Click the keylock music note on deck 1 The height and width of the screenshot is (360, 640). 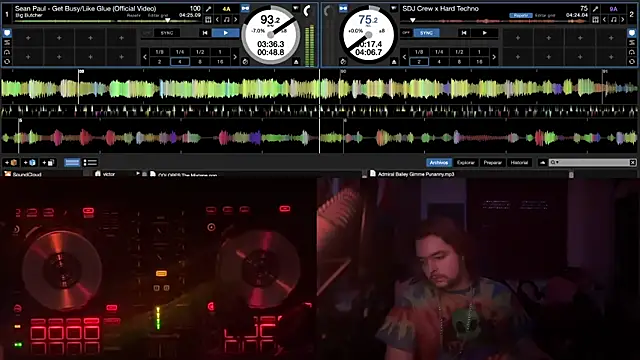tap(227, 19)
